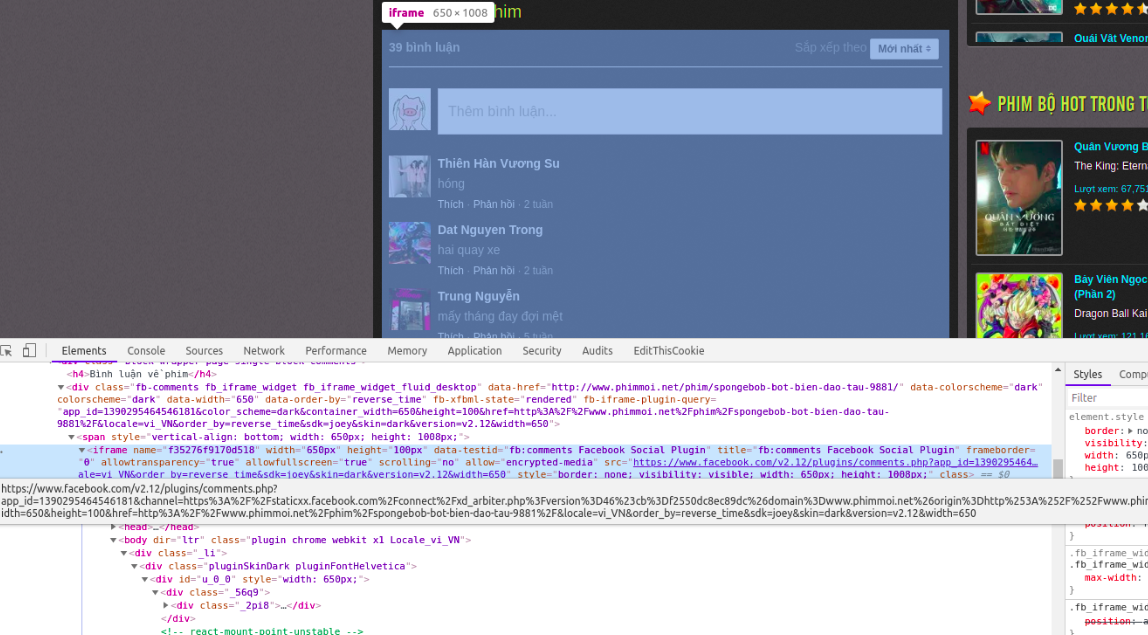Expand the head element node
The height and width of the screenshot is (635, 1148).
pyautogui.click(x=113, y=527)
